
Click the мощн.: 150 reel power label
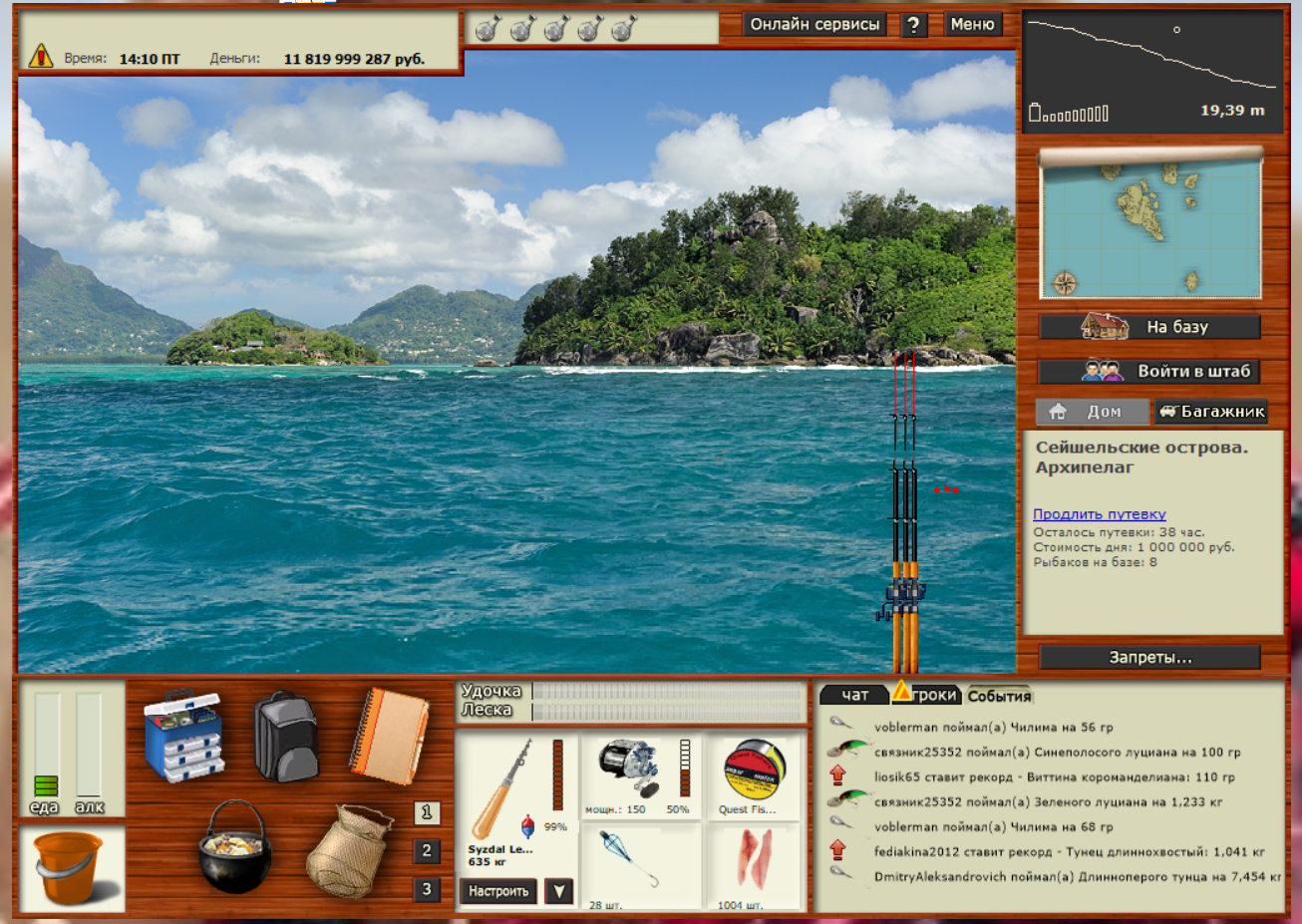tap(615, 809)
